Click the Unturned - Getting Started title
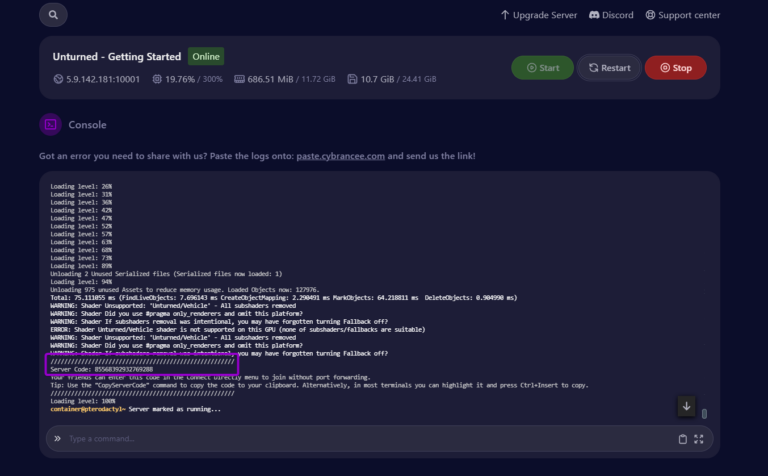Viewport: 768px width, 476px height. (117, 56)
